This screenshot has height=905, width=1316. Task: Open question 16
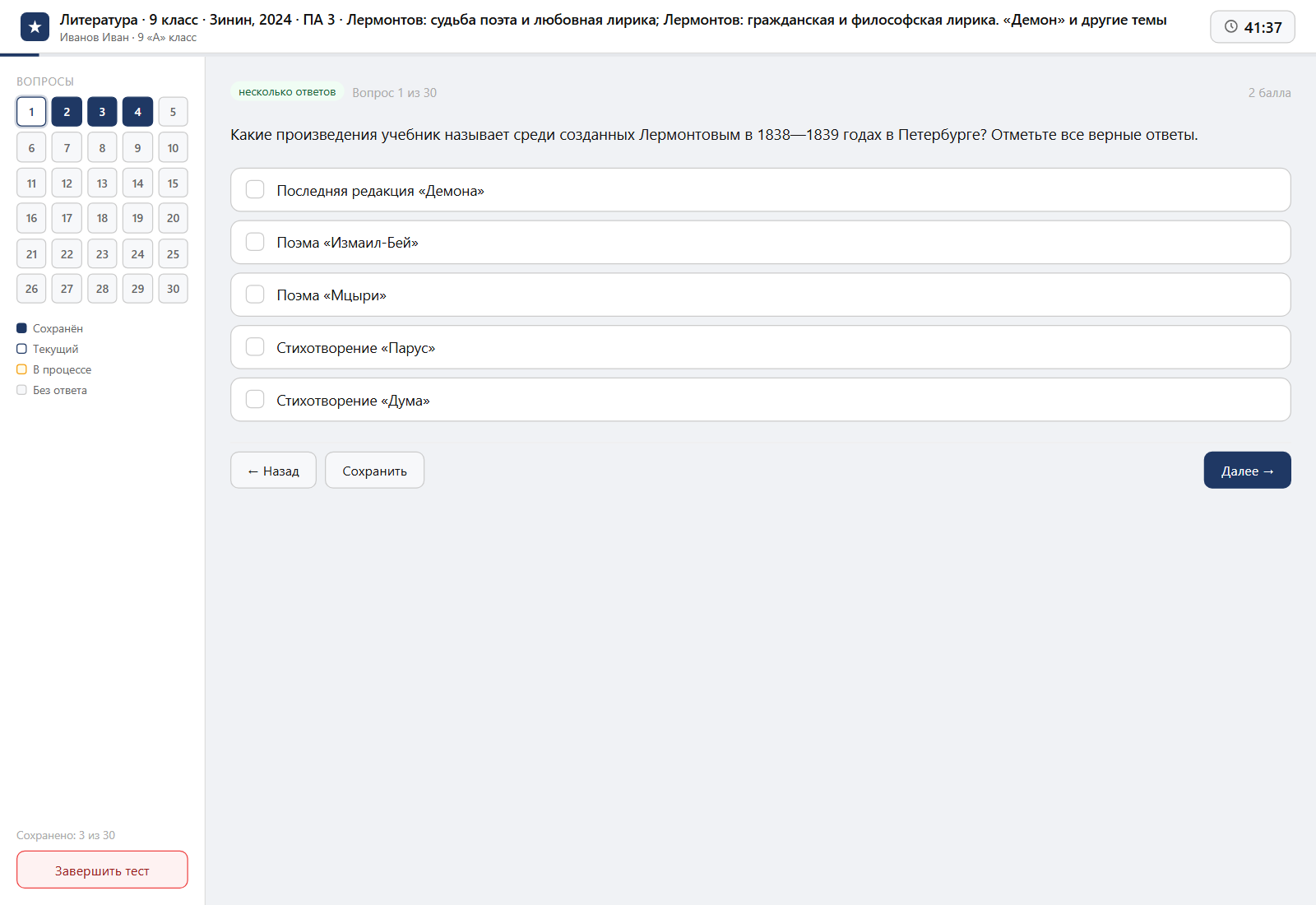point(31,218)
